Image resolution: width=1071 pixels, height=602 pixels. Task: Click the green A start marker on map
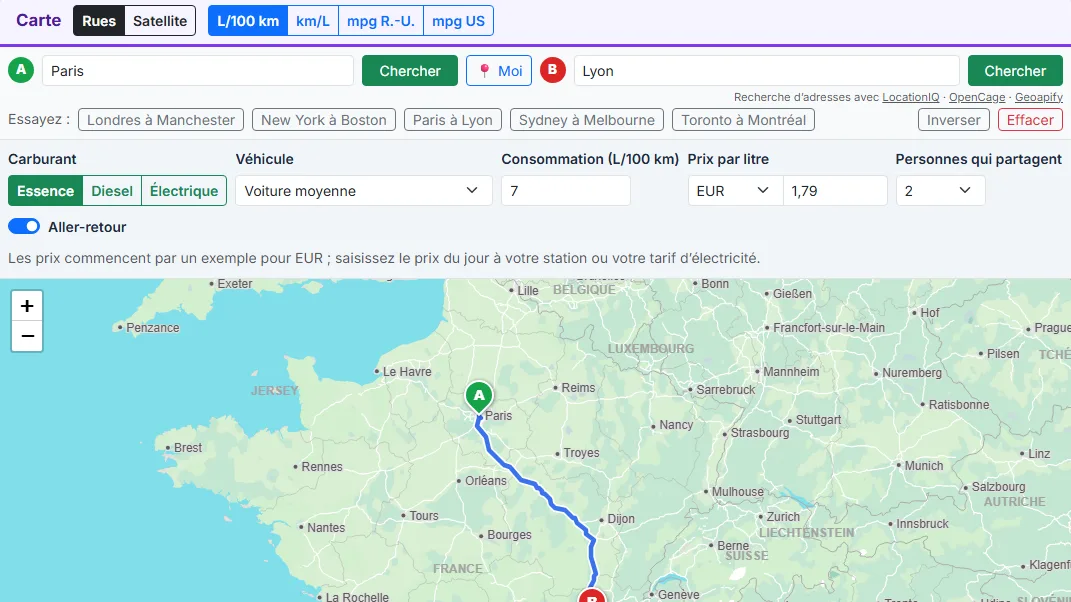pyautogui.click(x=479, y=398)
